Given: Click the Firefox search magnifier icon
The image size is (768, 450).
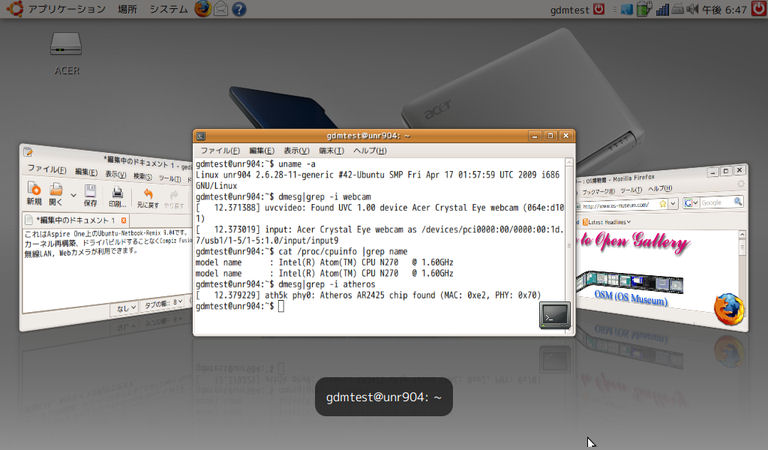Looking at the screenshot, I should pos(738,201).
